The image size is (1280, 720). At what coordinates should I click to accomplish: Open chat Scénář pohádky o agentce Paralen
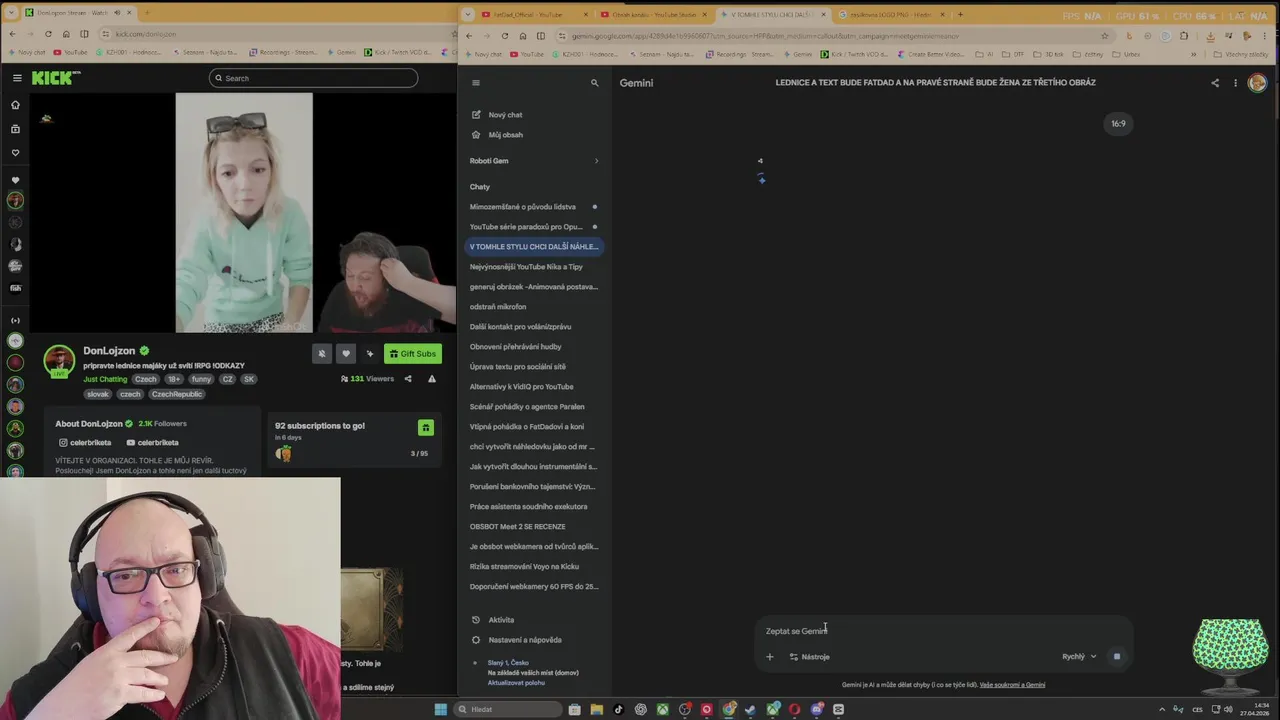click(x=534, y=407)
